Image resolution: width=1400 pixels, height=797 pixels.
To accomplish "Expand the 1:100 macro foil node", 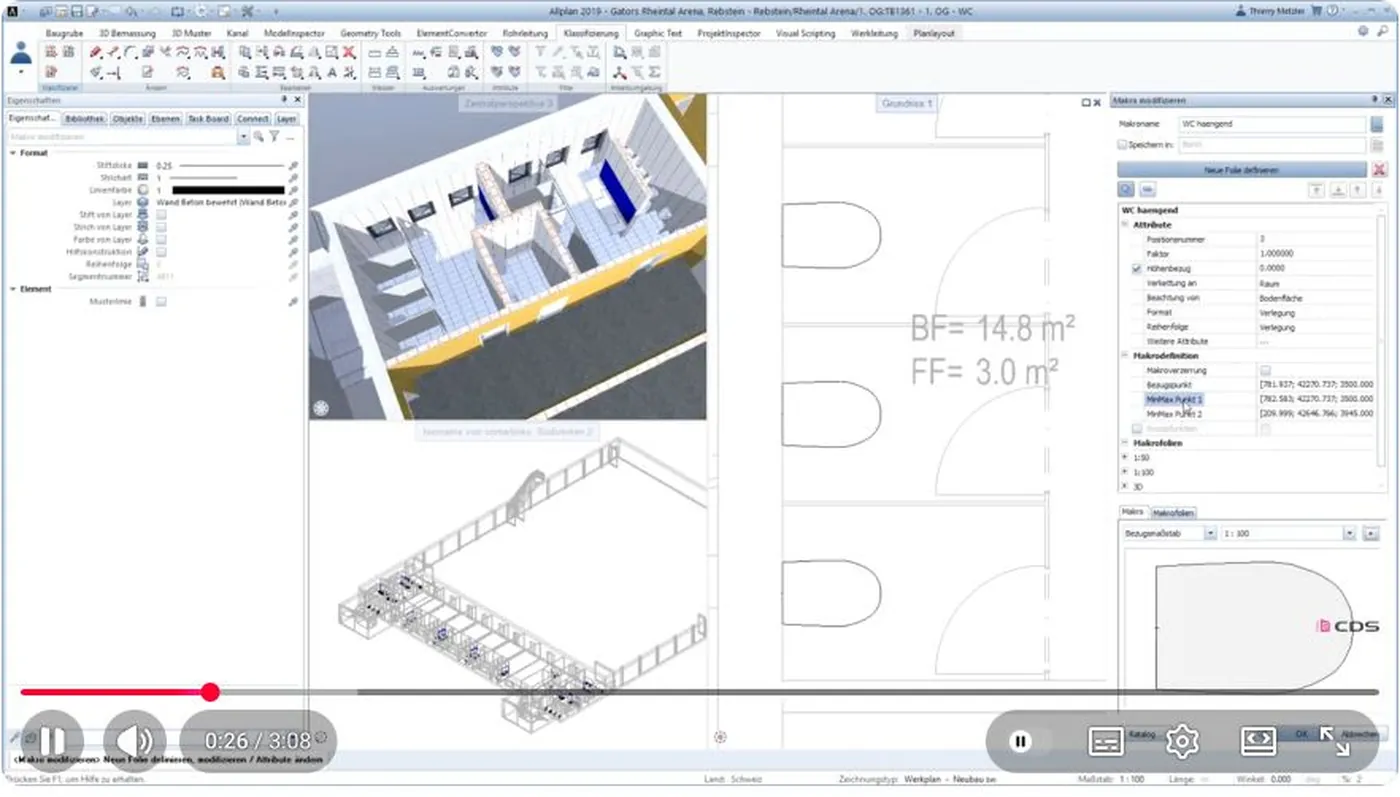I will tap(1125, 471).
